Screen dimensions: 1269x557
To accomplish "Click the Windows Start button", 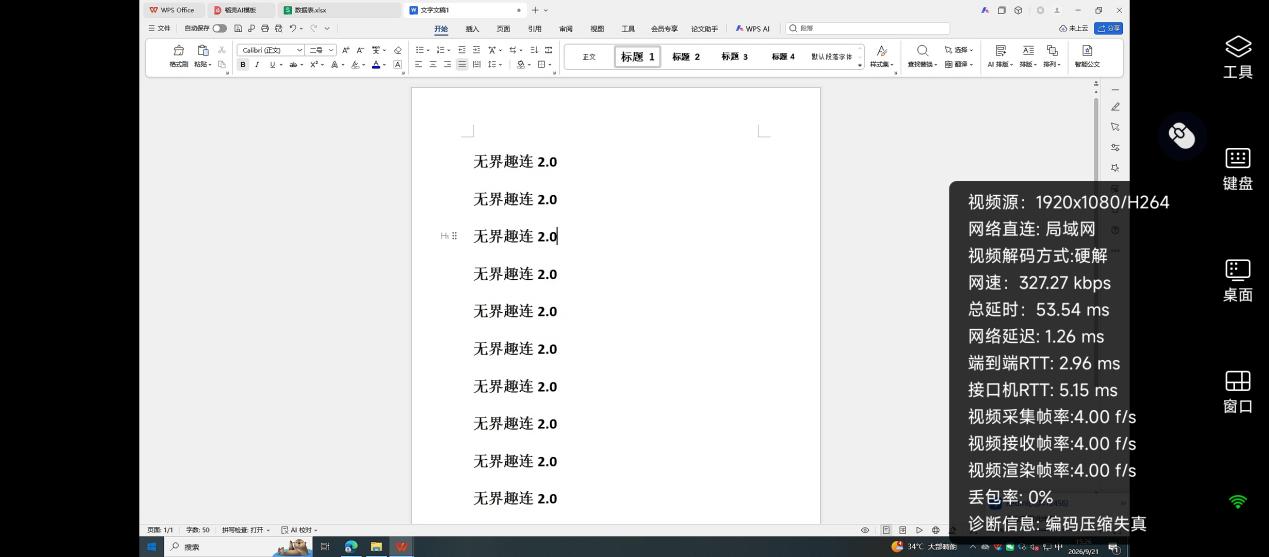I will coord(152,547).
